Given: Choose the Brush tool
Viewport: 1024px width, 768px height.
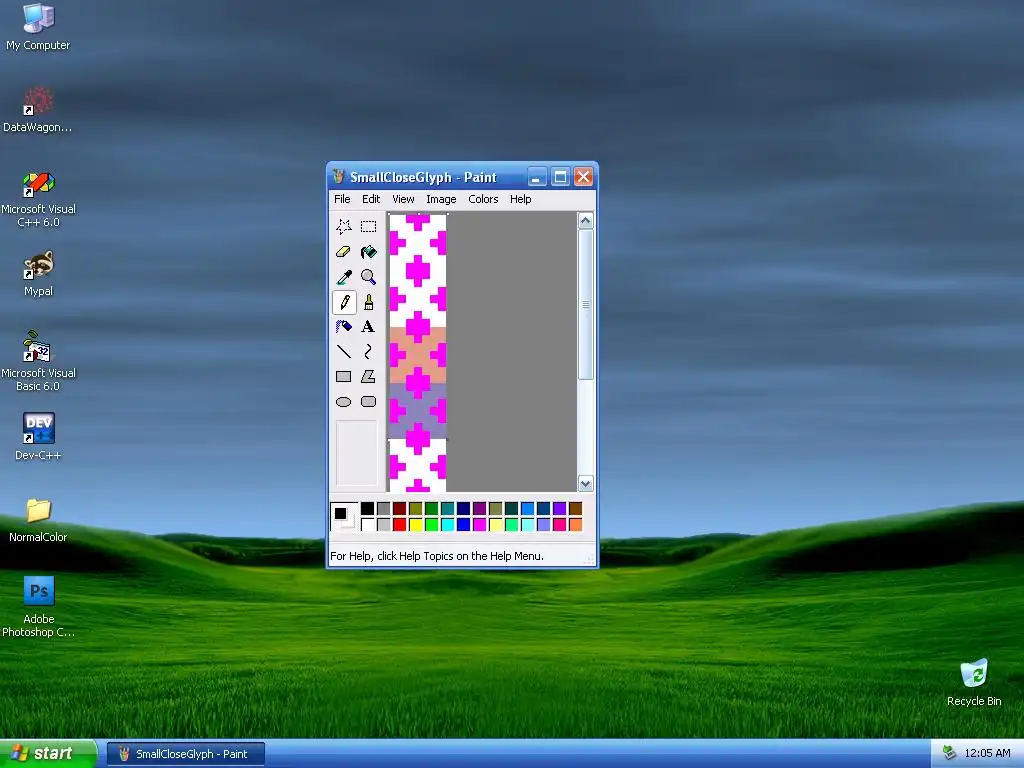Looking at the screenshot, I should (x=368, y=302).
